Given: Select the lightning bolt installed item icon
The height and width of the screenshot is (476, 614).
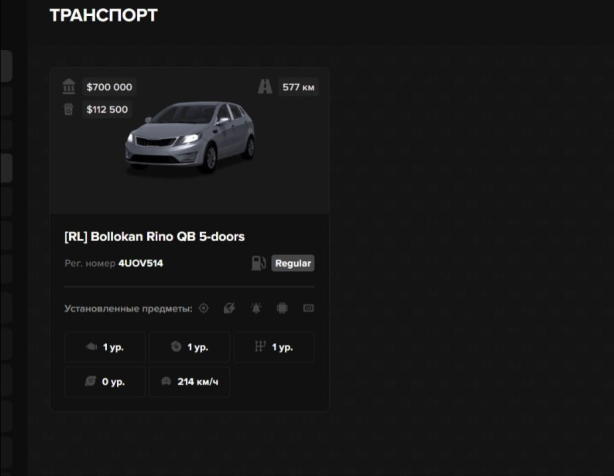Looking at the screenshot, I should coord(230,308).
